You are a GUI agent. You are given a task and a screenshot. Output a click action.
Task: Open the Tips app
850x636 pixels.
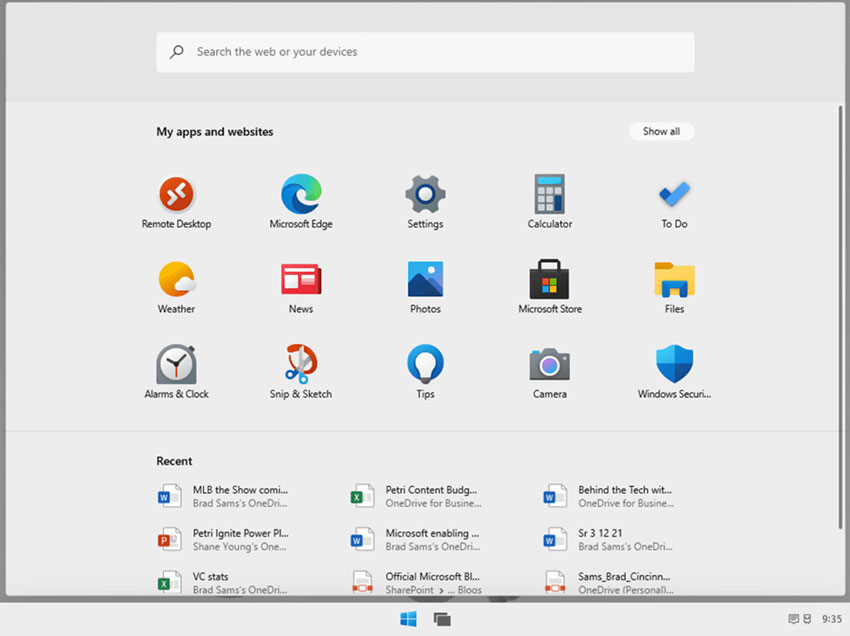tap(425, 364)
